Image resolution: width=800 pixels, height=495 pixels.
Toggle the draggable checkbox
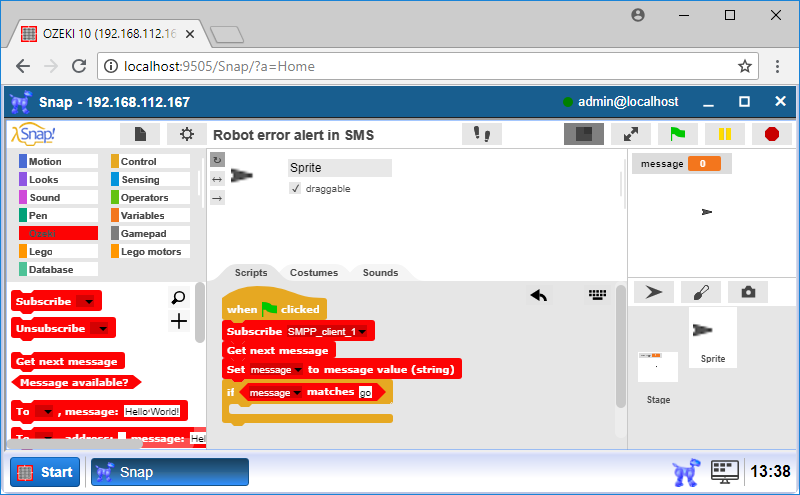point(295,188)
